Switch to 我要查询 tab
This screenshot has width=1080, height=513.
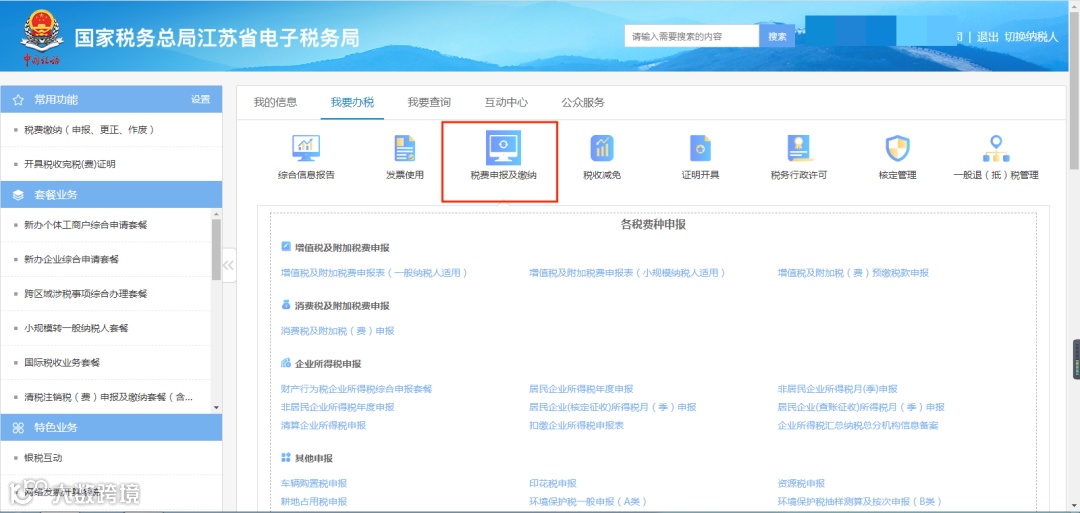(x=429, y=103)
